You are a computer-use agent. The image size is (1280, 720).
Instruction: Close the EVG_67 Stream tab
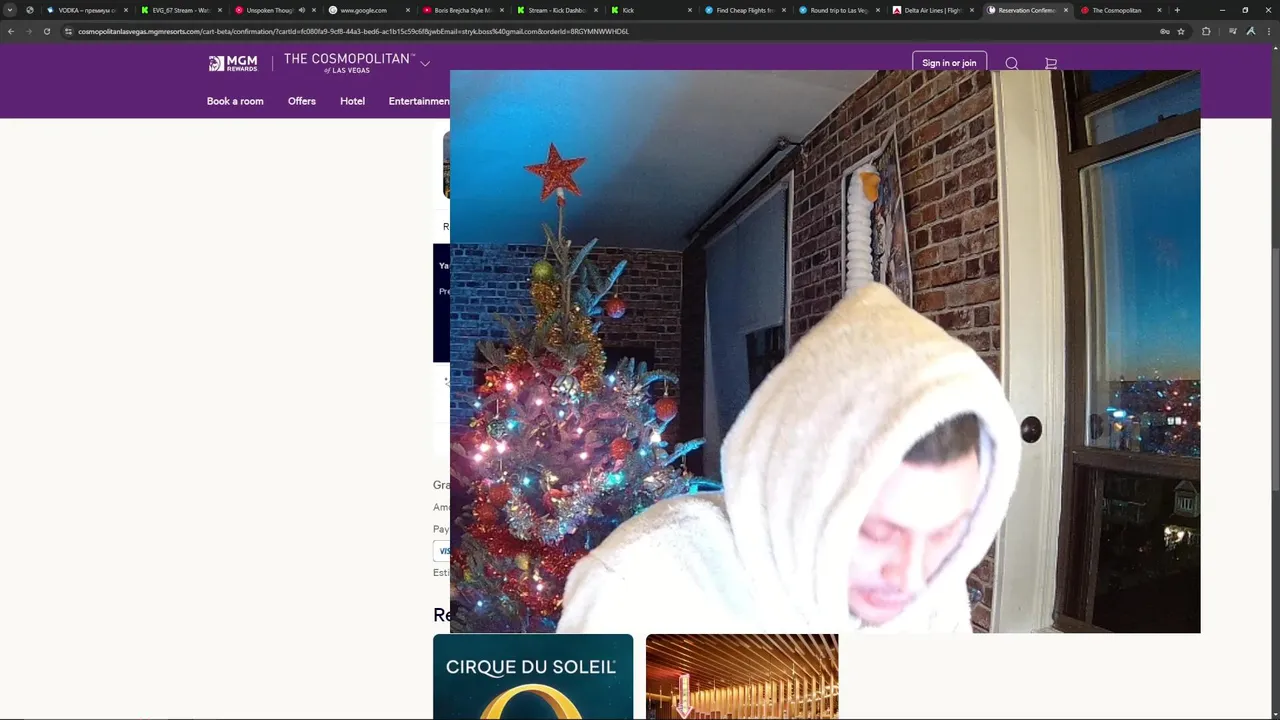coord(220,10)
